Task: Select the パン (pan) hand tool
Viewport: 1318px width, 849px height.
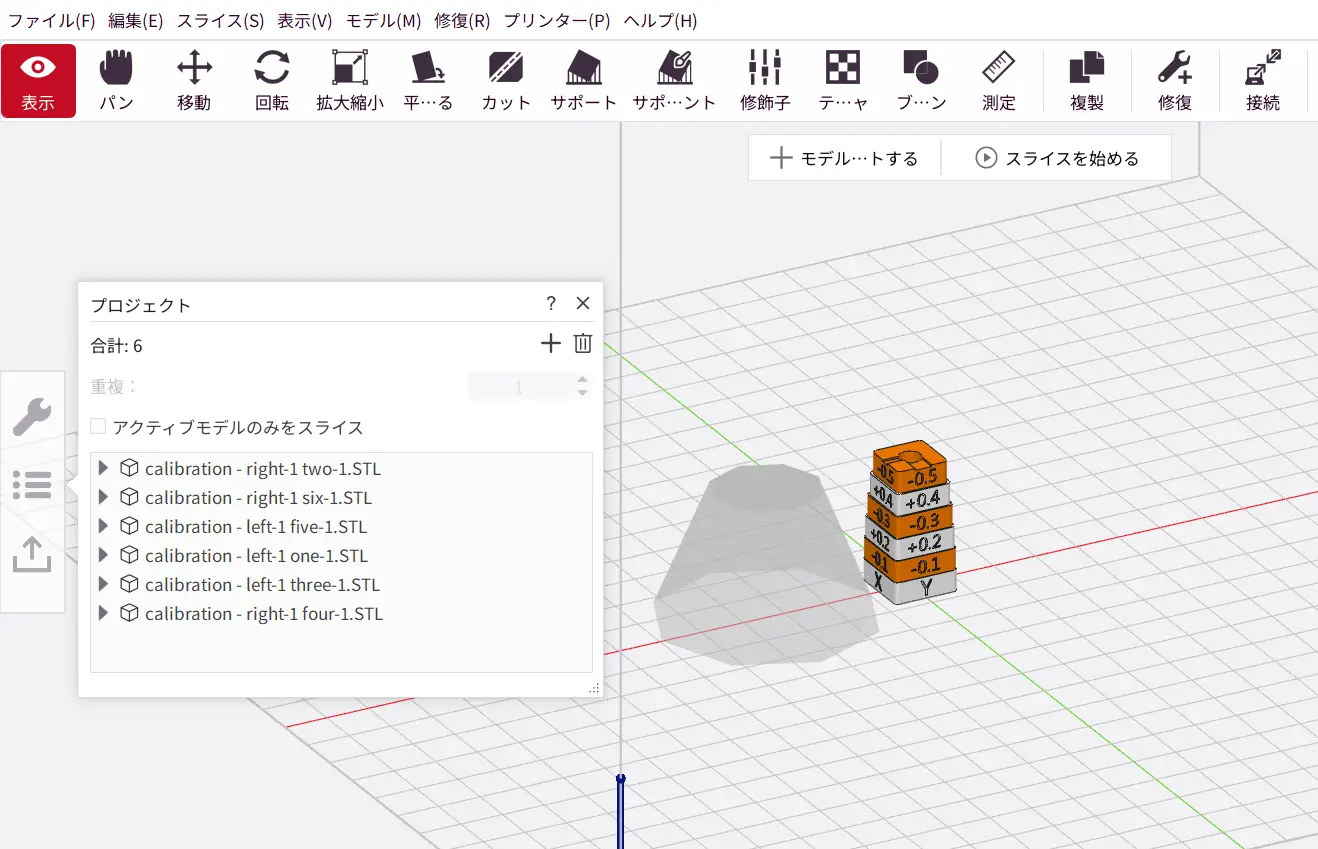Action: click(x=116, y=80)
